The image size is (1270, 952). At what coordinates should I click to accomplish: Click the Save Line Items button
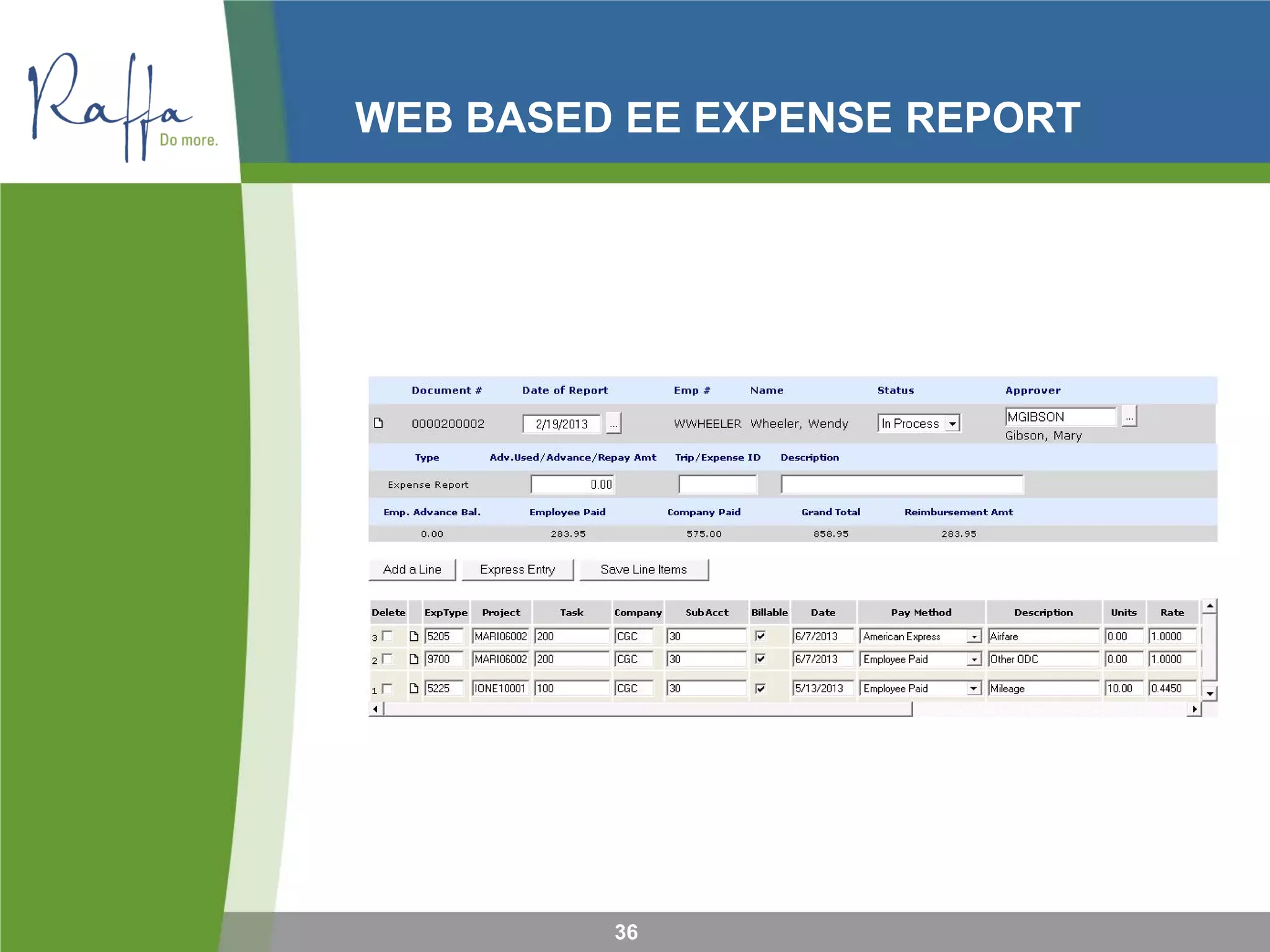[x=644, y=570]
